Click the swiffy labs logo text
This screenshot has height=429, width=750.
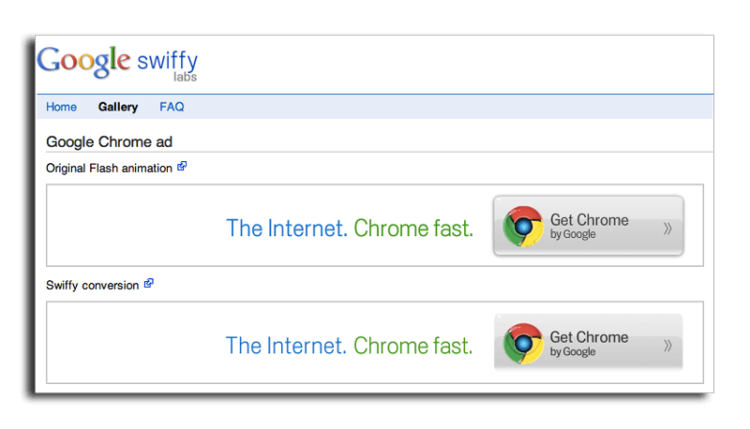(x=167, y=66)
